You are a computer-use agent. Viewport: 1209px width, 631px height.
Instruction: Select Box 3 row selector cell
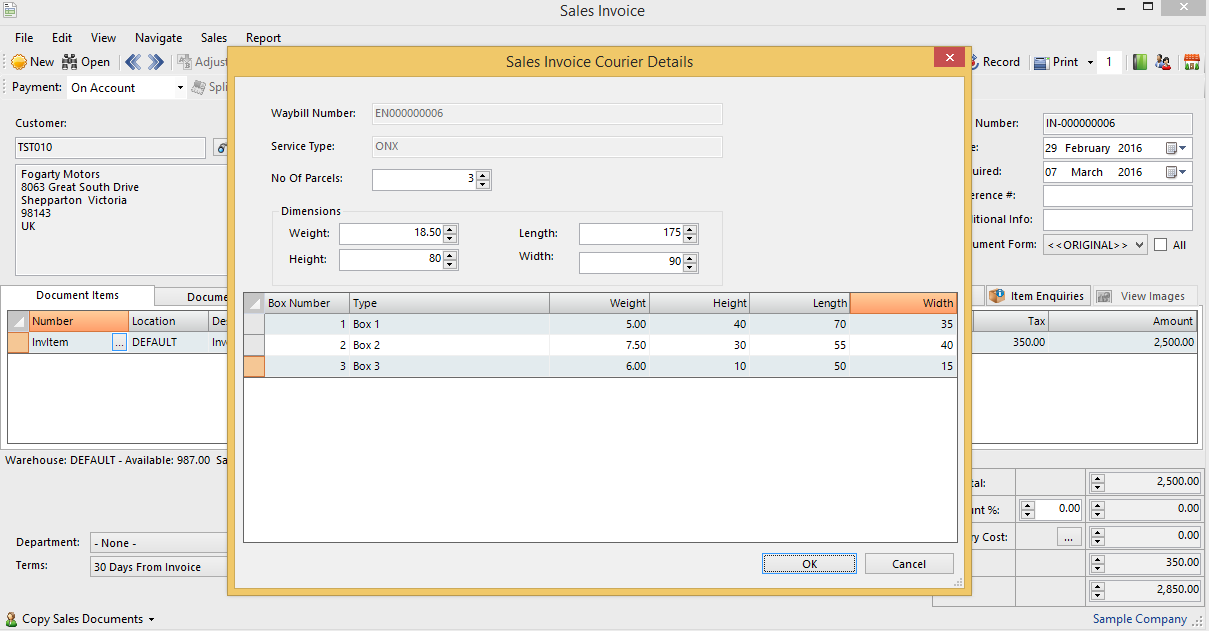point(254,366)
